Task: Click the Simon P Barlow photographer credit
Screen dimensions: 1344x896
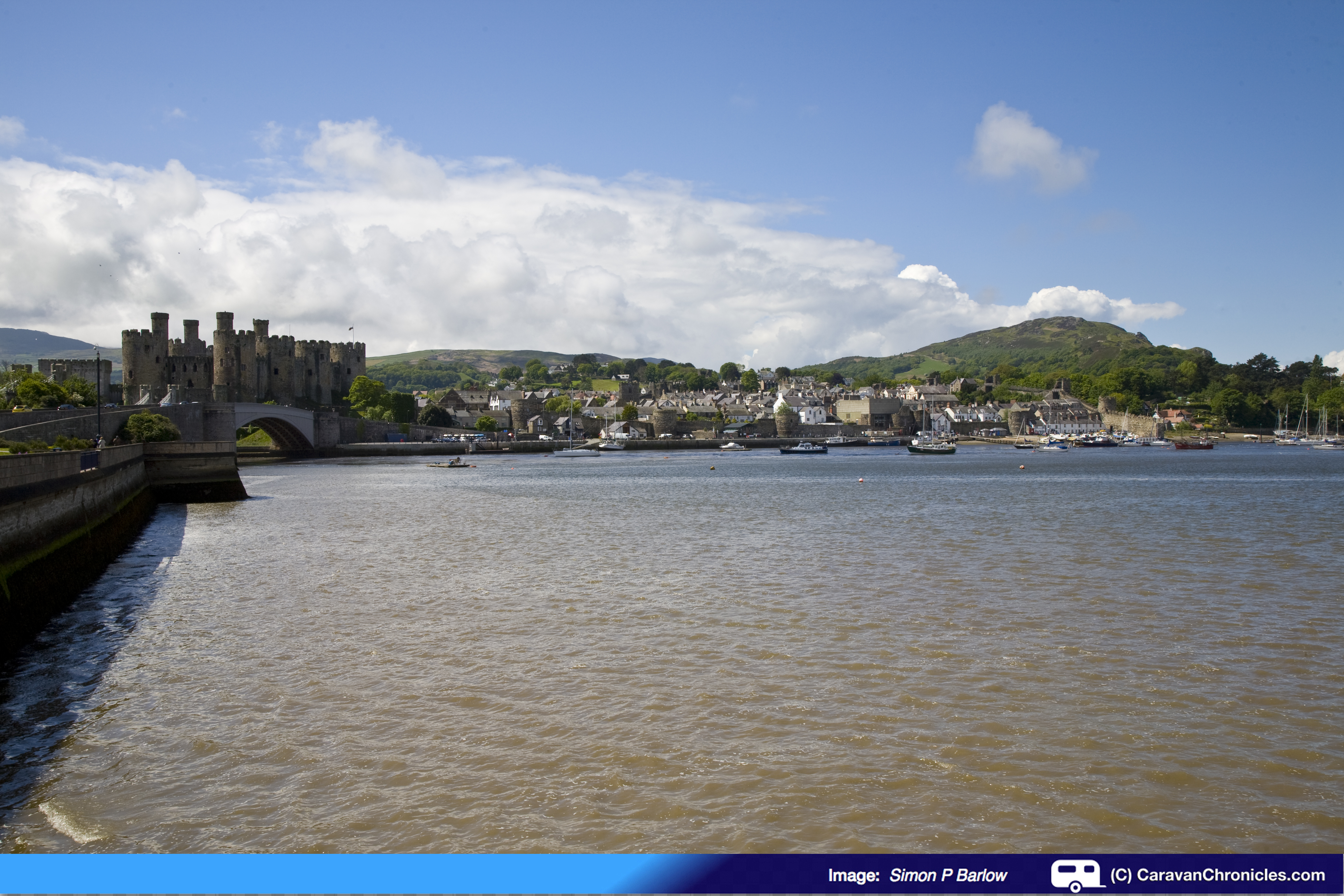Action: (948, 875)
